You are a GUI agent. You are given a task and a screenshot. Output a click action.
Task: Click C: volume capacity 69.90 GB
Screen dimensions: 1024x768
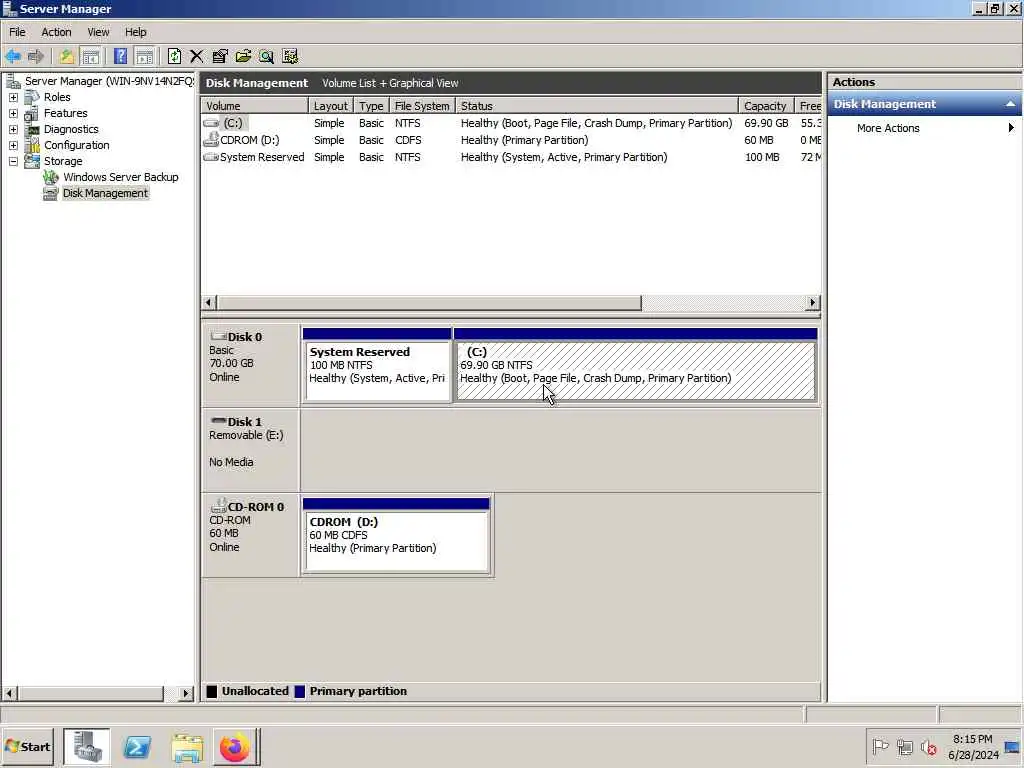pos(766,123)
